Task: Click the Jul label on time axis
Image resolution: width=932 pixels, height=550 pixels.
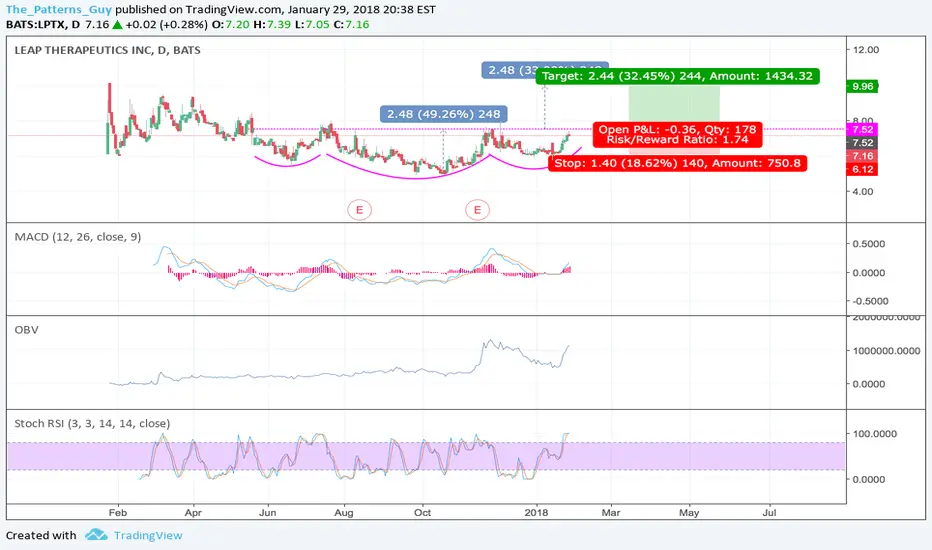Action: tap(769, 513)
